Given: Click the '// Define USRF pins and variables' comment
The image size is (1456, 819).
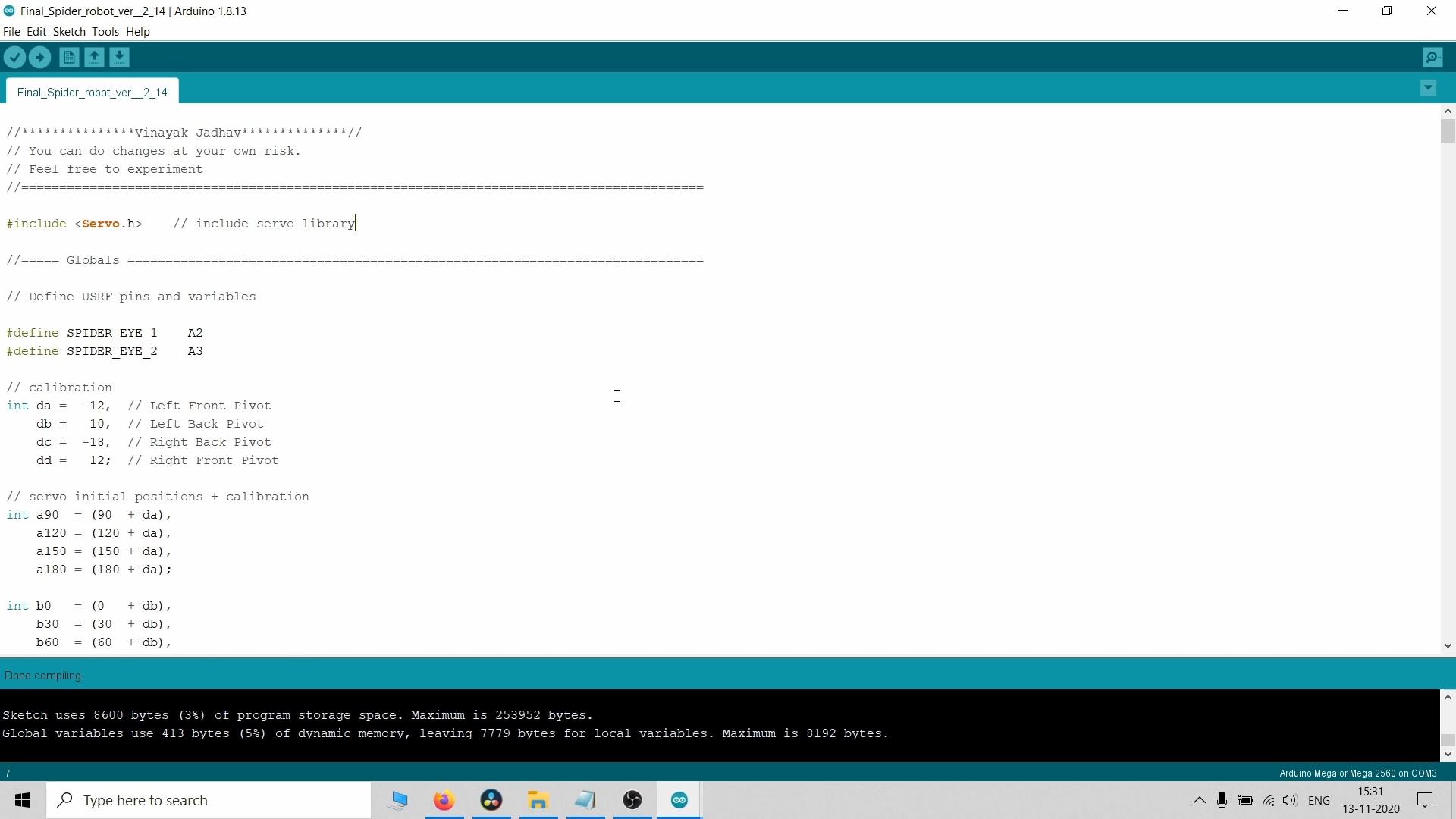Looking at the screenshot, I should tap(131, 297).
